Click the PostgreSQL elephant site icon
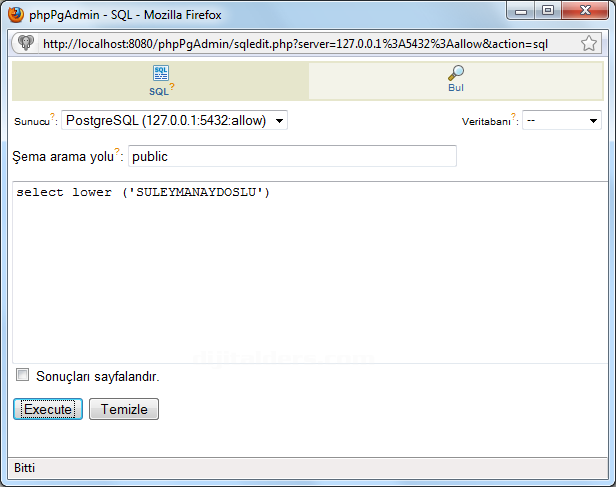This screenshot has width=616, height=487. pos(26,43)
